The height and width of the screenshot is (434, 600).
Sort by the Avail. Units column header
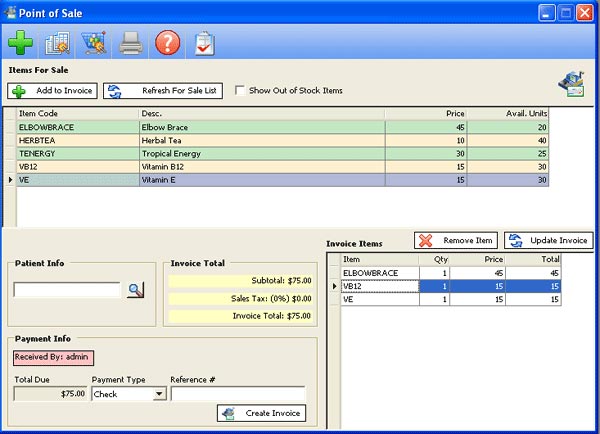[508, 114]
